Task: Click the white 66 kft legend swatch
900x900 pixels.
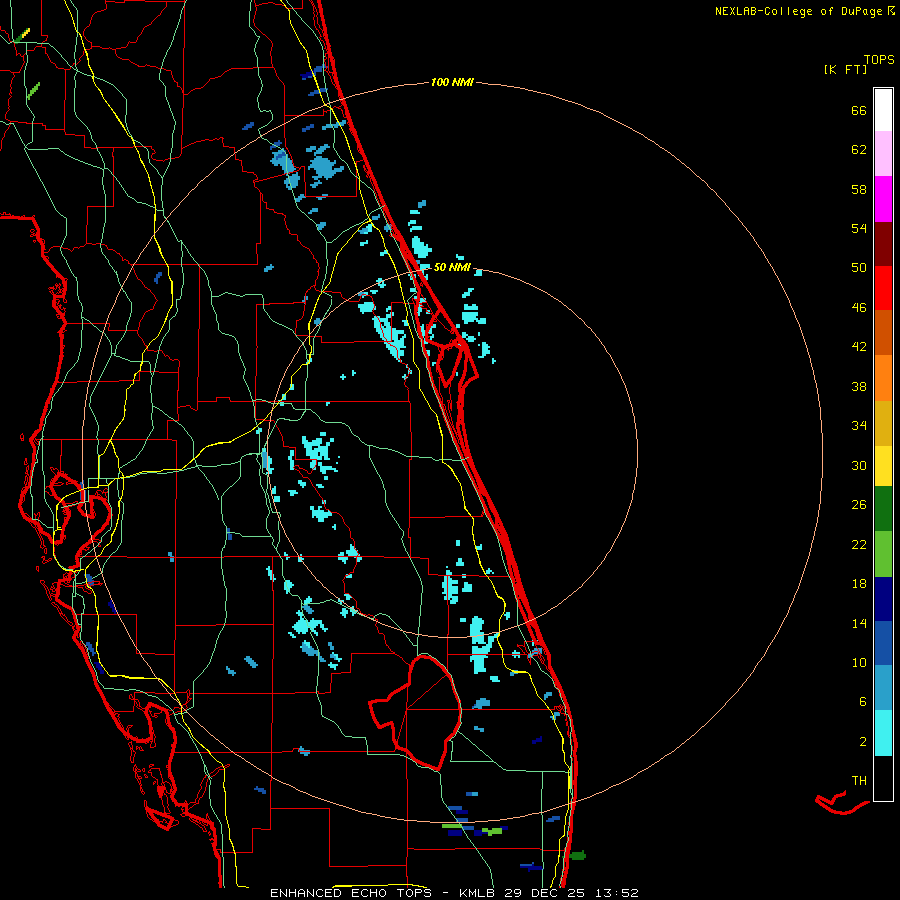Action: pos(883,110)
